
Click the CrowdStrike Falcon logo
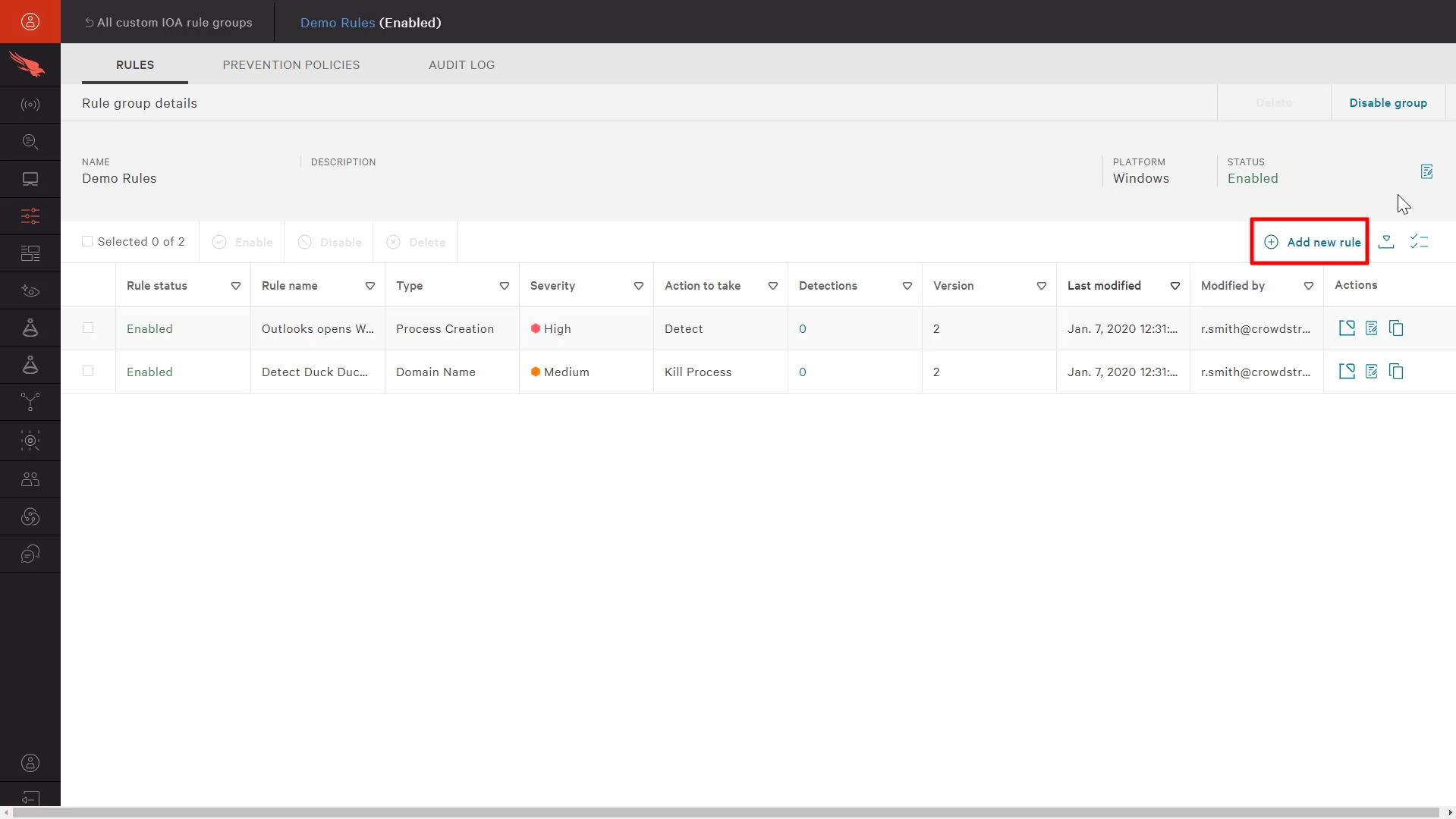(27, 64)
